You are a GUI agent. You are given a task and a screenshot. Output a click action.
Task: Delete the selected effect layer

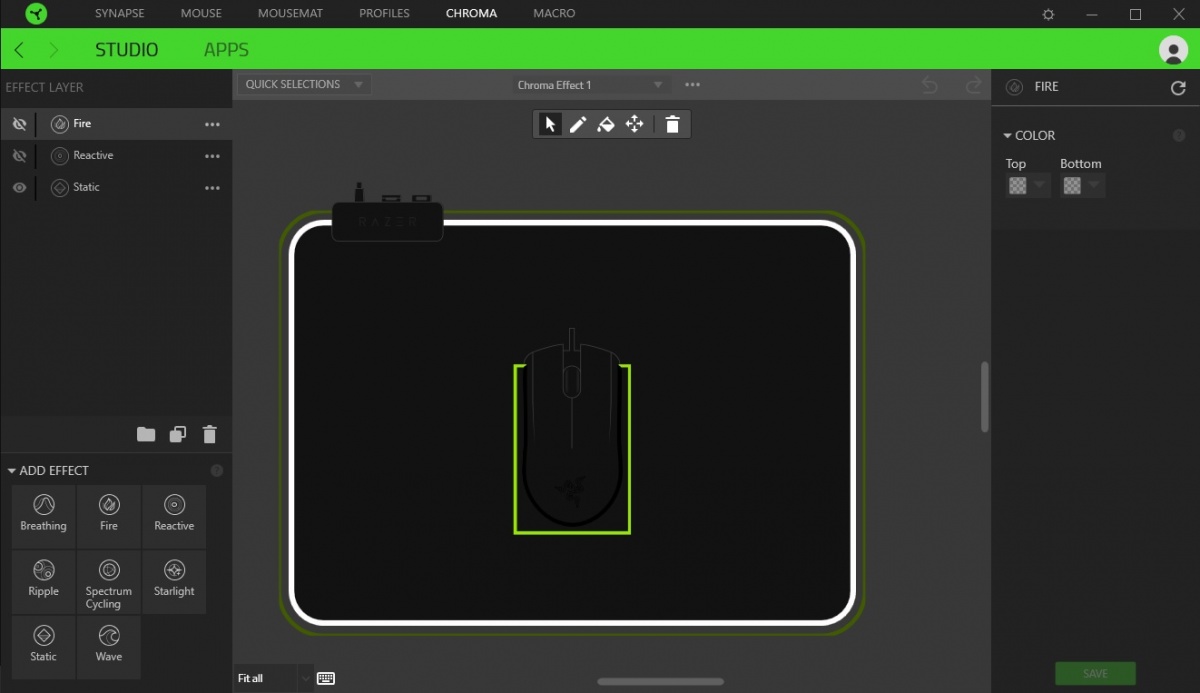click(209, 434)
